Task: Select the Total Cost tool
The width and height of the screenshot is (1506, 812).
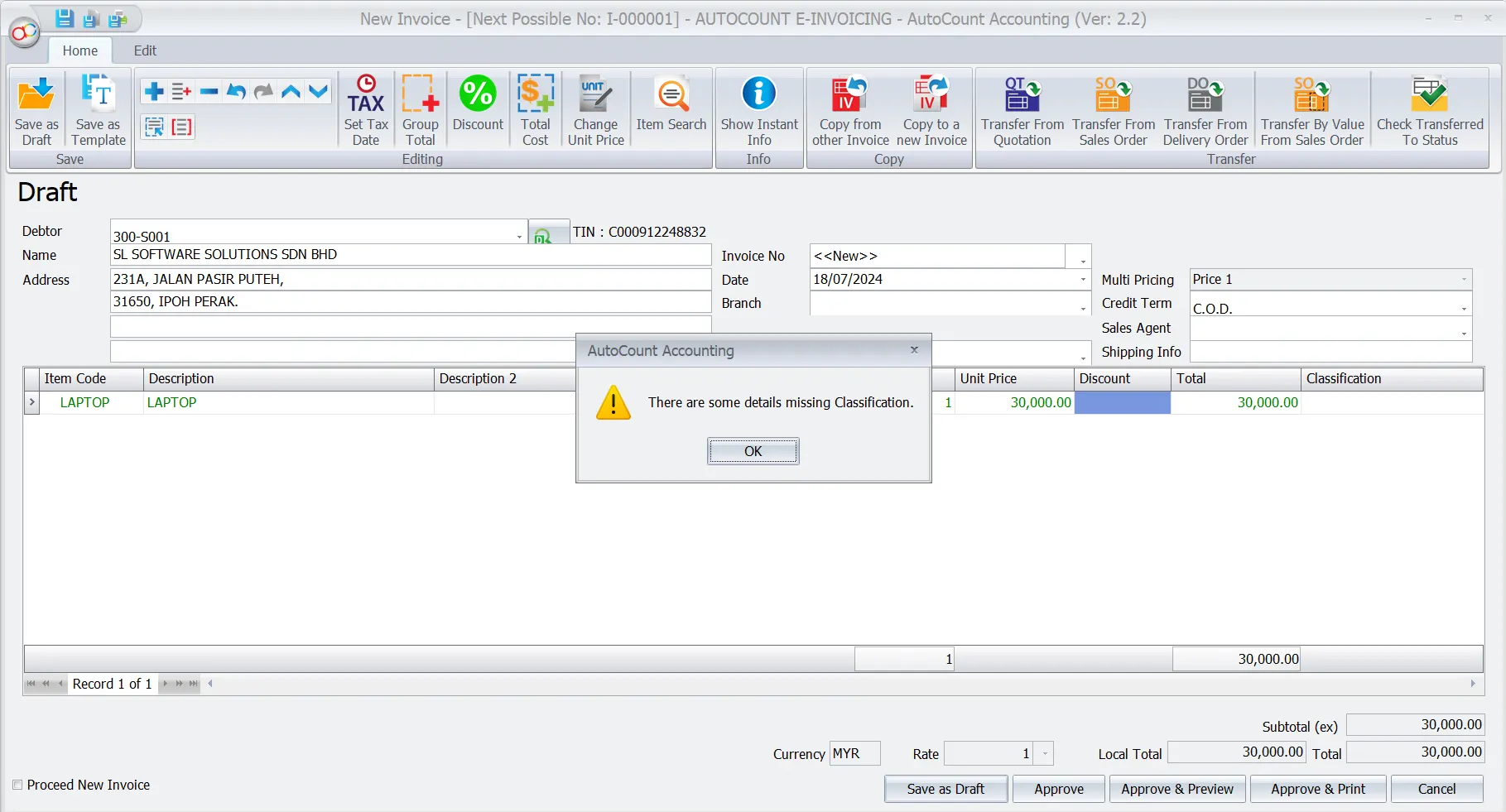Action: click(x=535, y=108)
